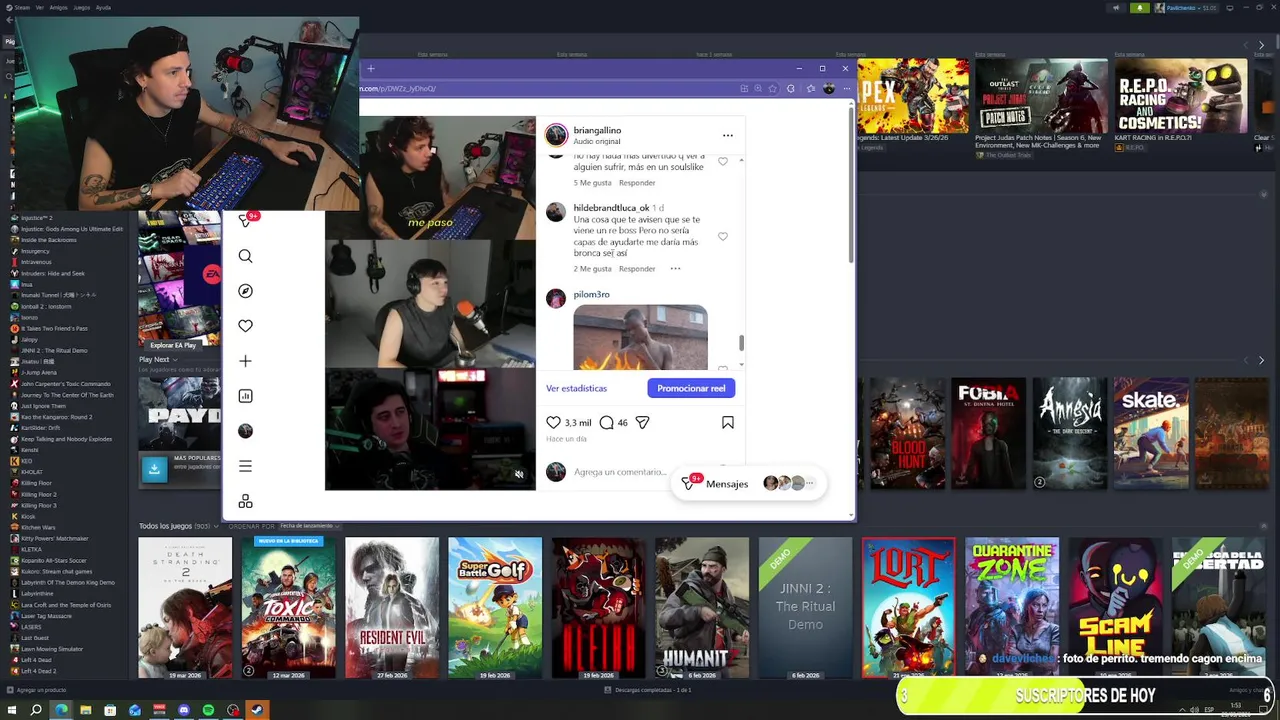
Task: Open the briangallino profile link
Action: pyautogui.click(x=597, y=130)
